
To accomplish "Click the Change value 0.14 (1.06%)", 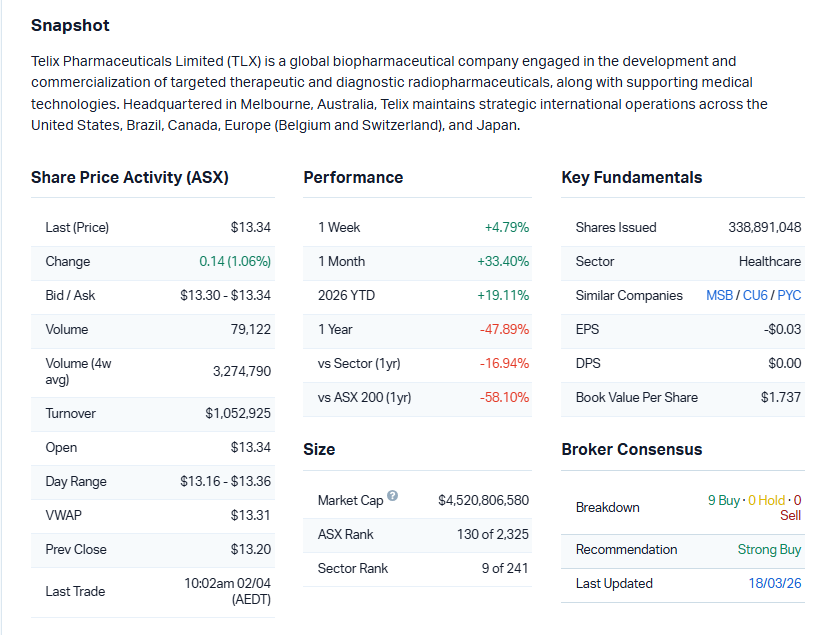I will click(x=235, y=261).
